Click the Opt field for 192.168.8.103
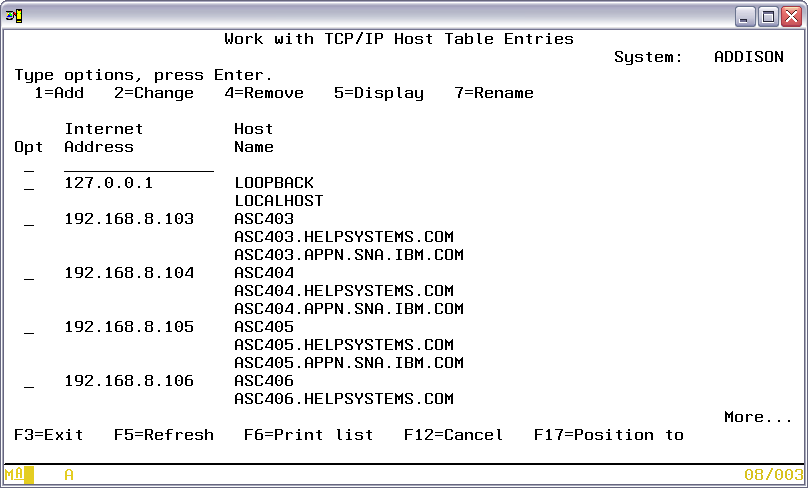 tap(29, 220)
